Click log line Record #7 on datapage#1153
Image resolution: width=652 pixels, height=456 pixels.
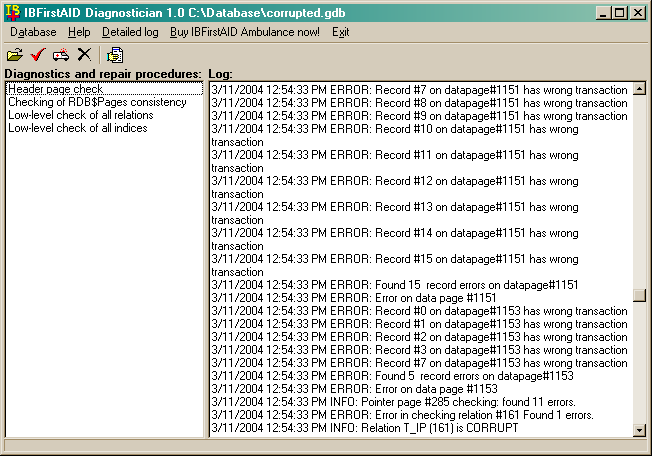(419, 362)
